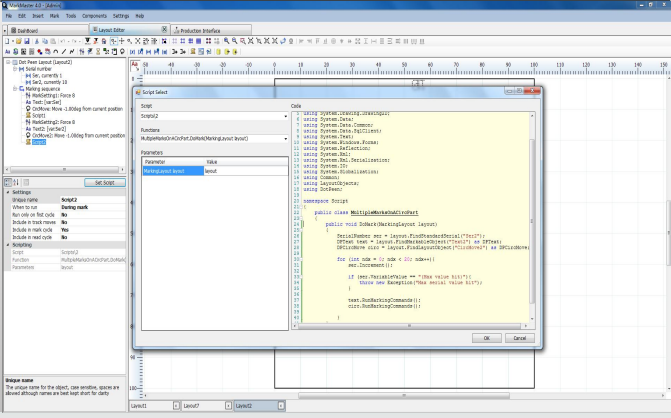This screenshot has height=418, width=671.
Task: Select Text2: [var:Ser2] tree item
Action: (x=49, y=129)
